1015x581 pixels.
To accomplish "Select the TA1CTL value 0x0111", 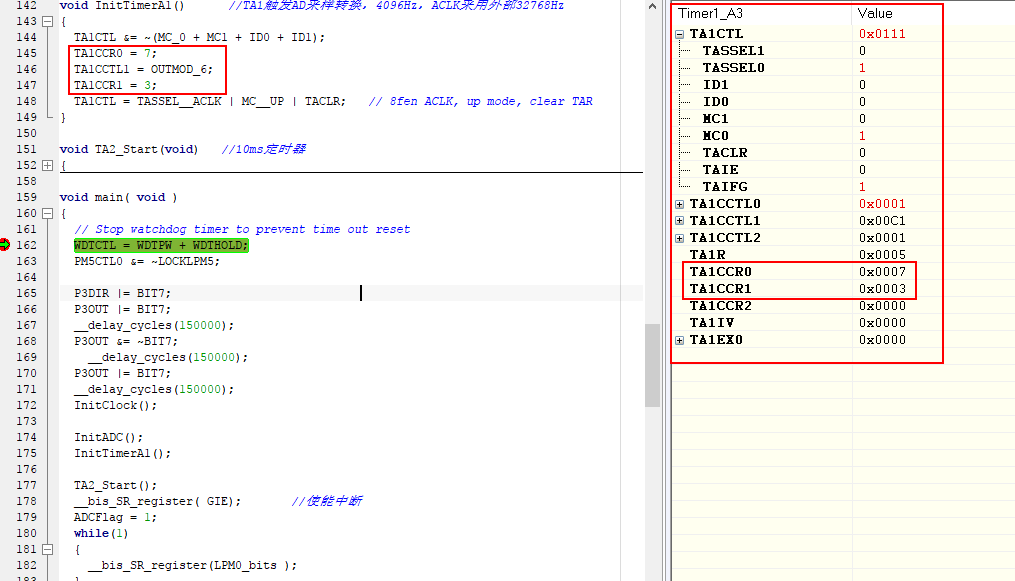I will 882,34.
